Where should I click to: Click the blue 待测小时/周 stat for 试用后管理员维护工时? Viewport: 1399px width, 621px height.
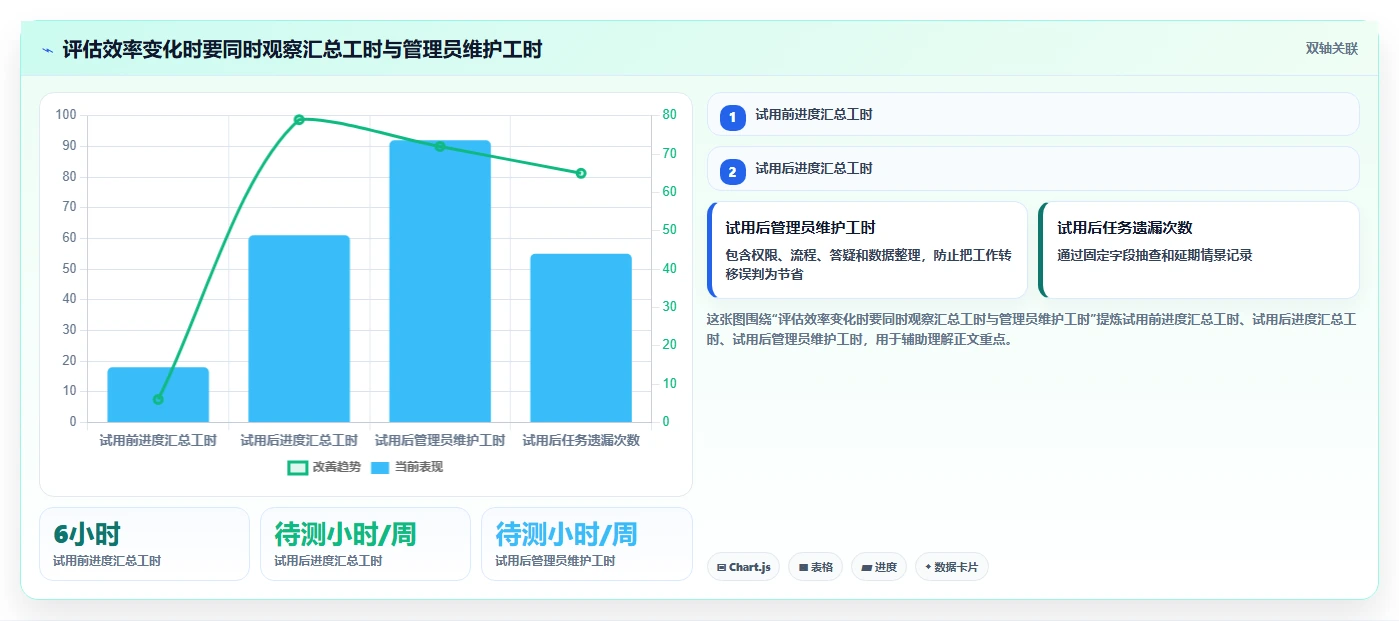point(587,544)
